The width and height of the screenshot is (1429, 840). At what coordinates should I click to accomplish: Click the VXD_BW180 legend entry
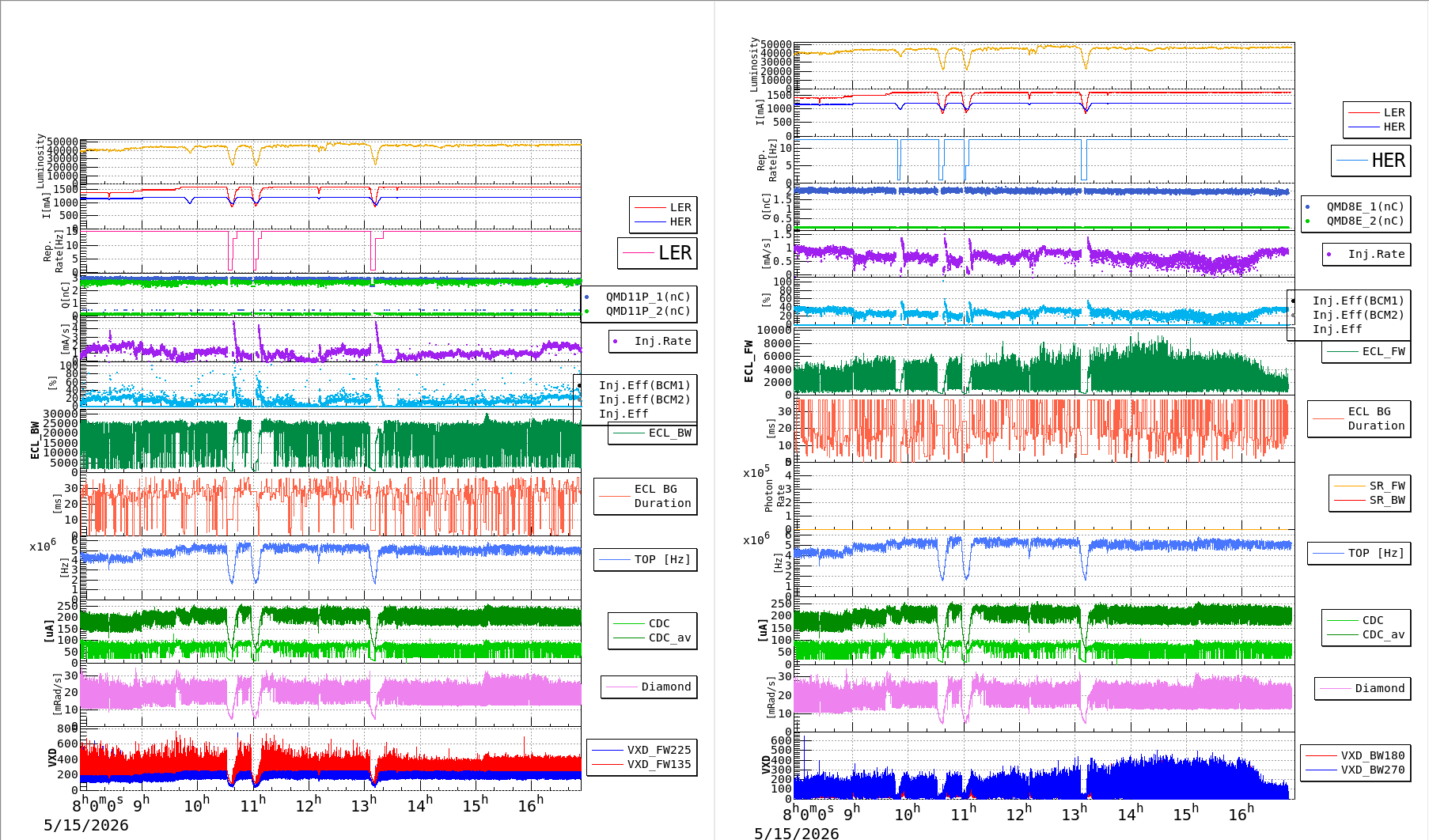pos(1355,755)
